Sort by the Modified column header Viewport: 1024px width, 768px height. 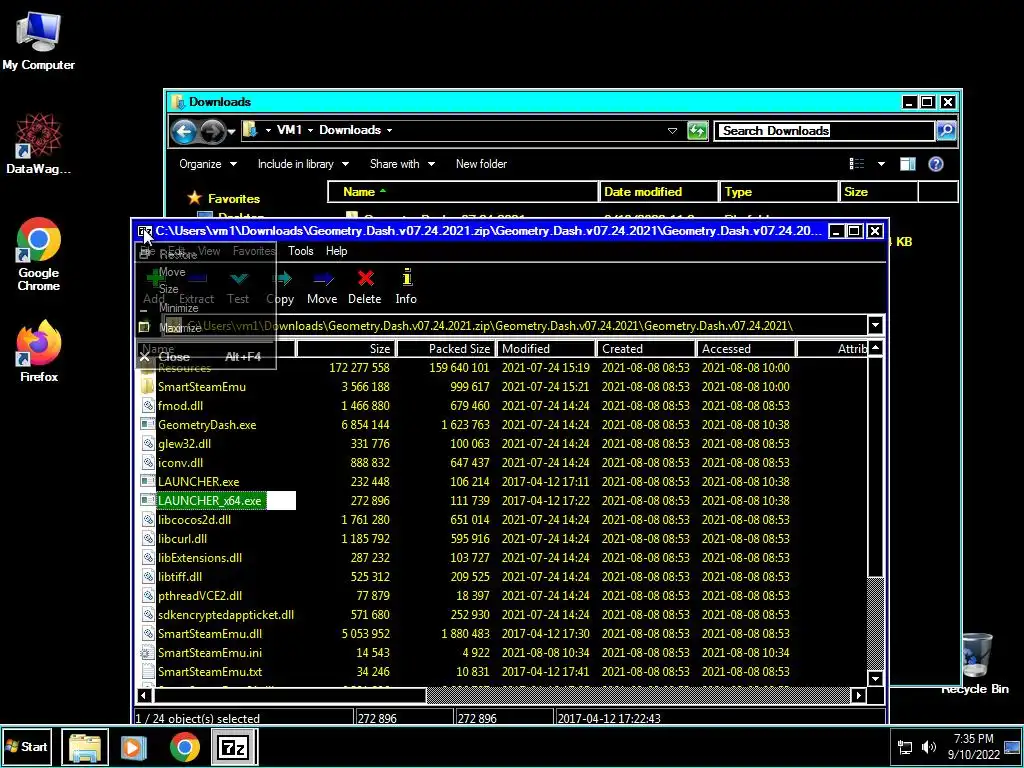click(545, 349)
